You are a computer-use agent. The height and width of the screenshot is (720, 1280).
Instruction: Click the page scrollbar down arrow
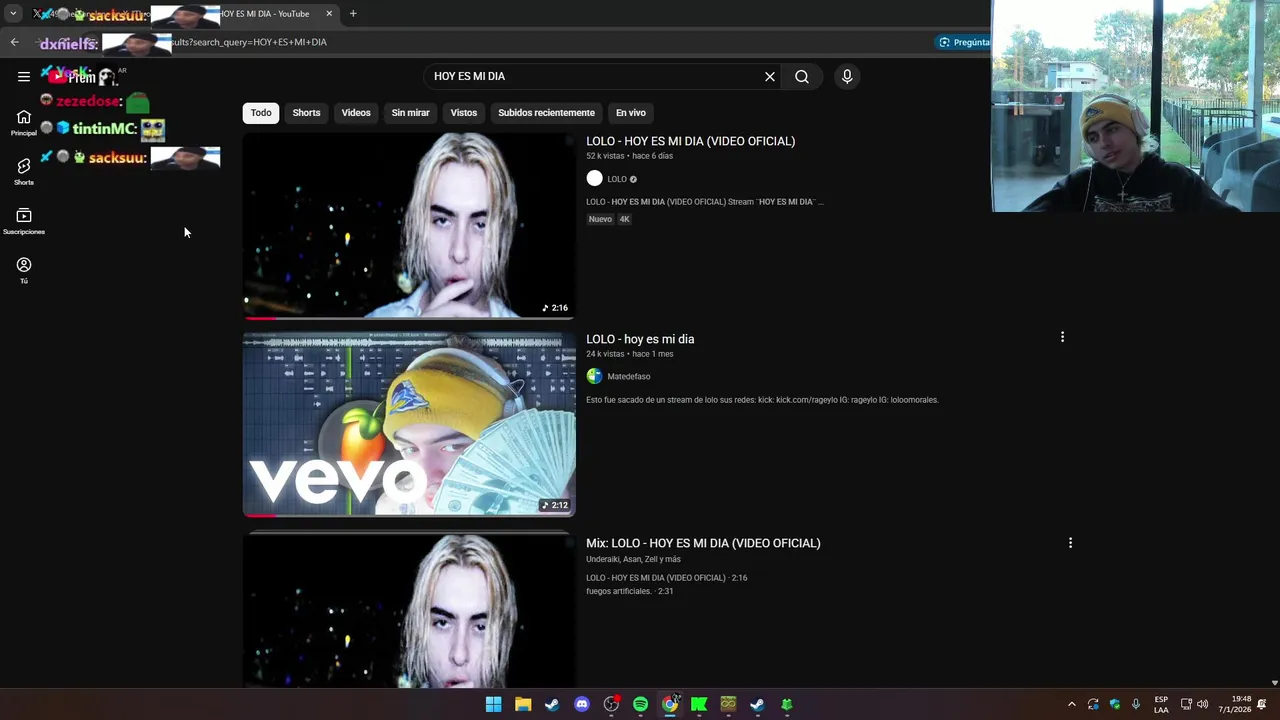[1274, 683]
